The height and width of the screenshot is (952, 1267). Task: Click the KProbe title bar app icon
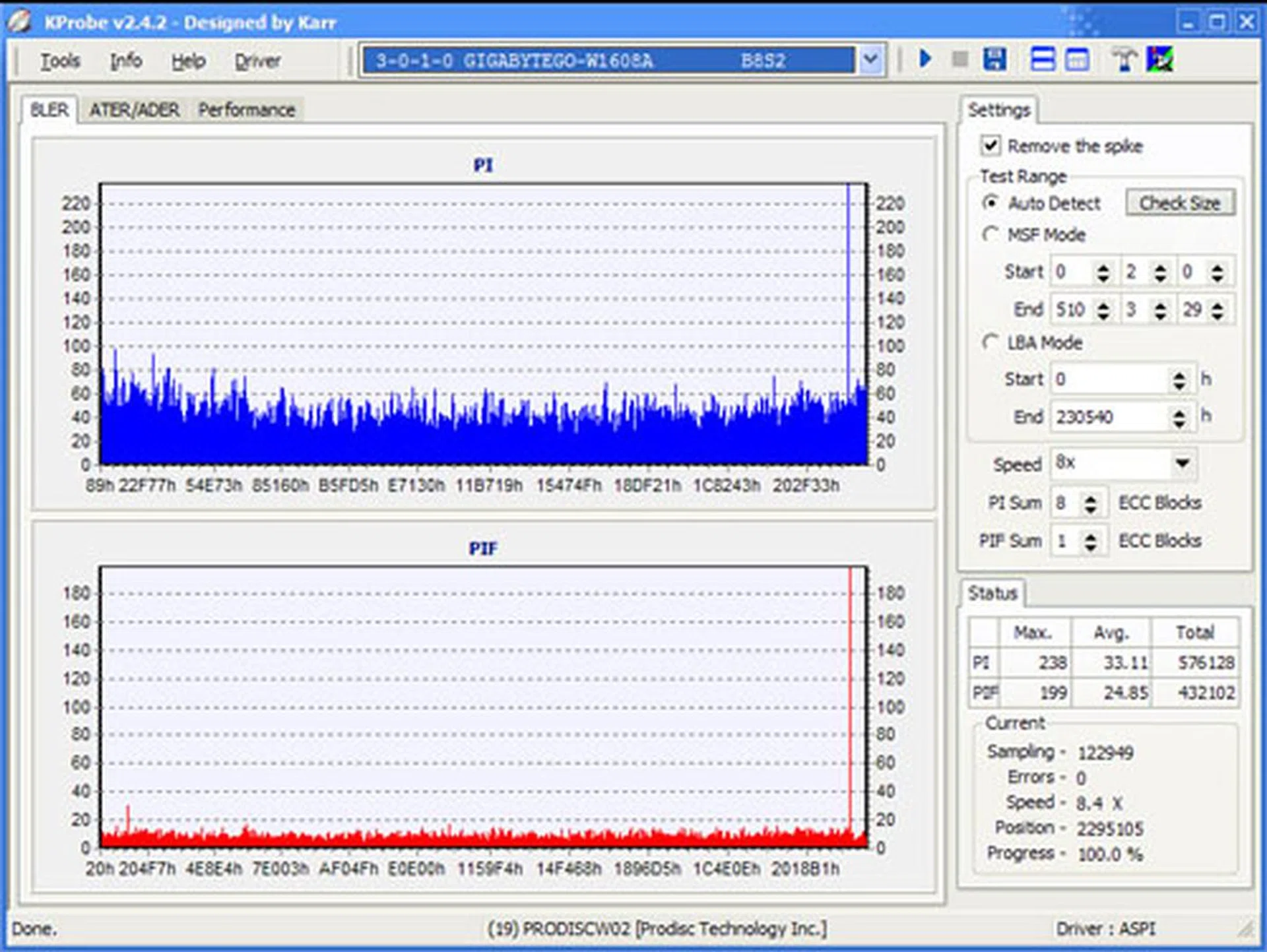pos(20,22)
